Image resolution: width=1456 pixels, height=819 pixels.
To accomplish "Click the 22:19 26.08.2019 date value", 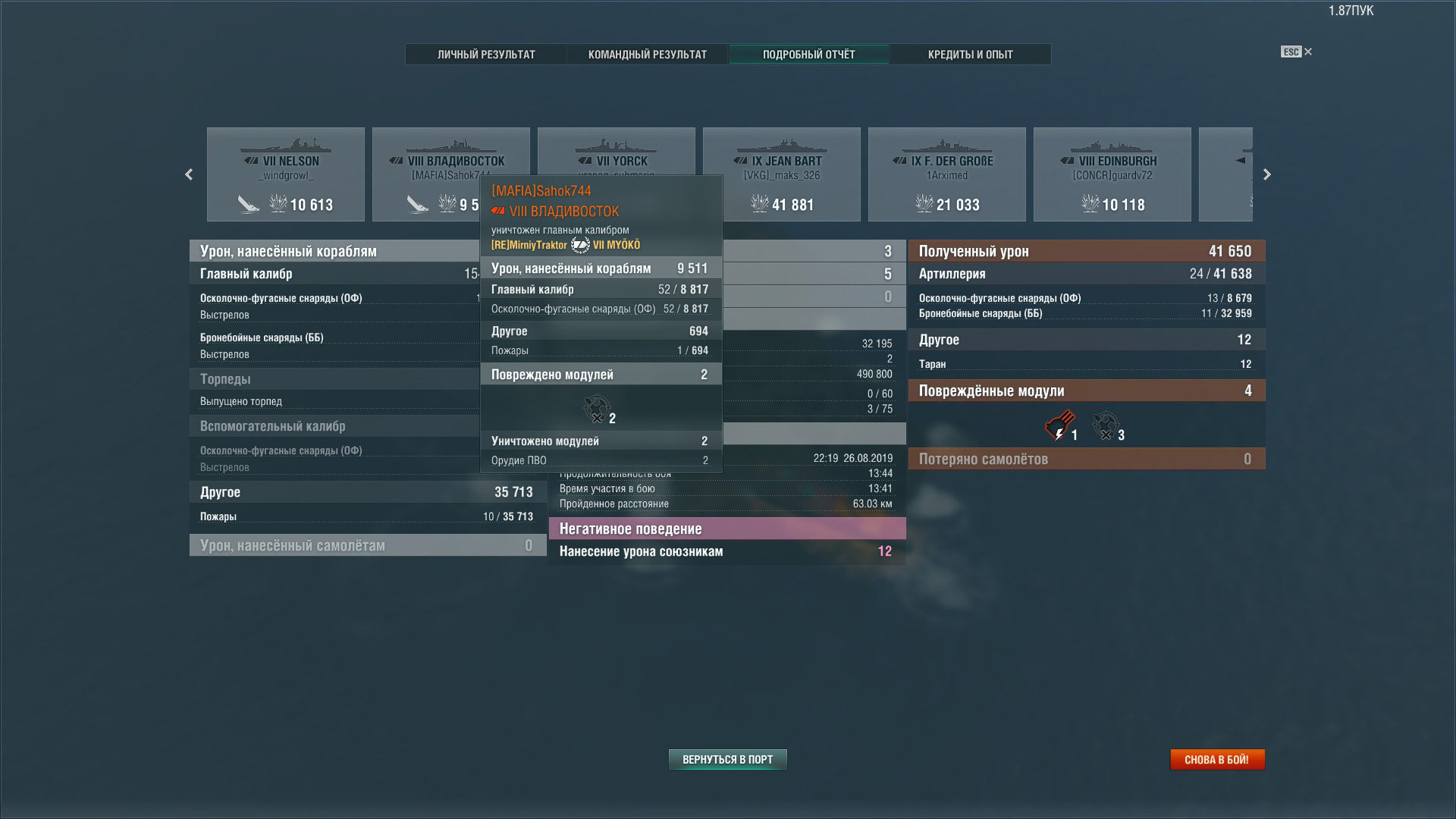I will pyautogui.click(x=852, y=458).
